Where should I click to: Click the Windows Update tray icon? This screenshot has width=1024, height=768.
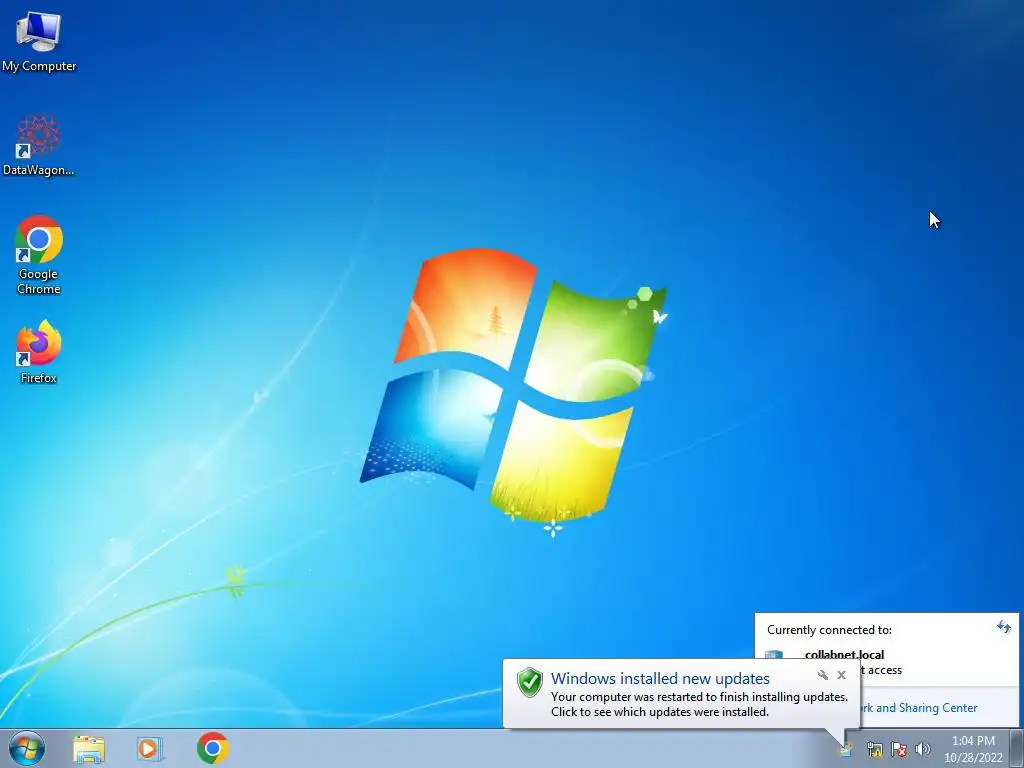(x=846, y=750)
